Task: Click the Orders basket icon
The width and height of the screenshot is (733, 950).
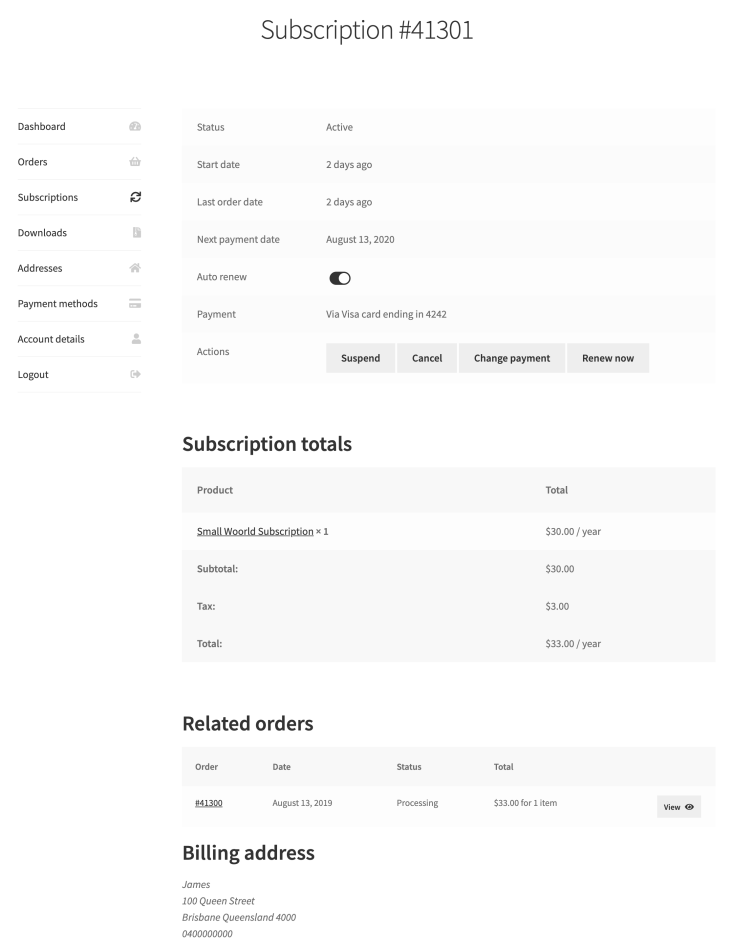Action: coord(135,162)
